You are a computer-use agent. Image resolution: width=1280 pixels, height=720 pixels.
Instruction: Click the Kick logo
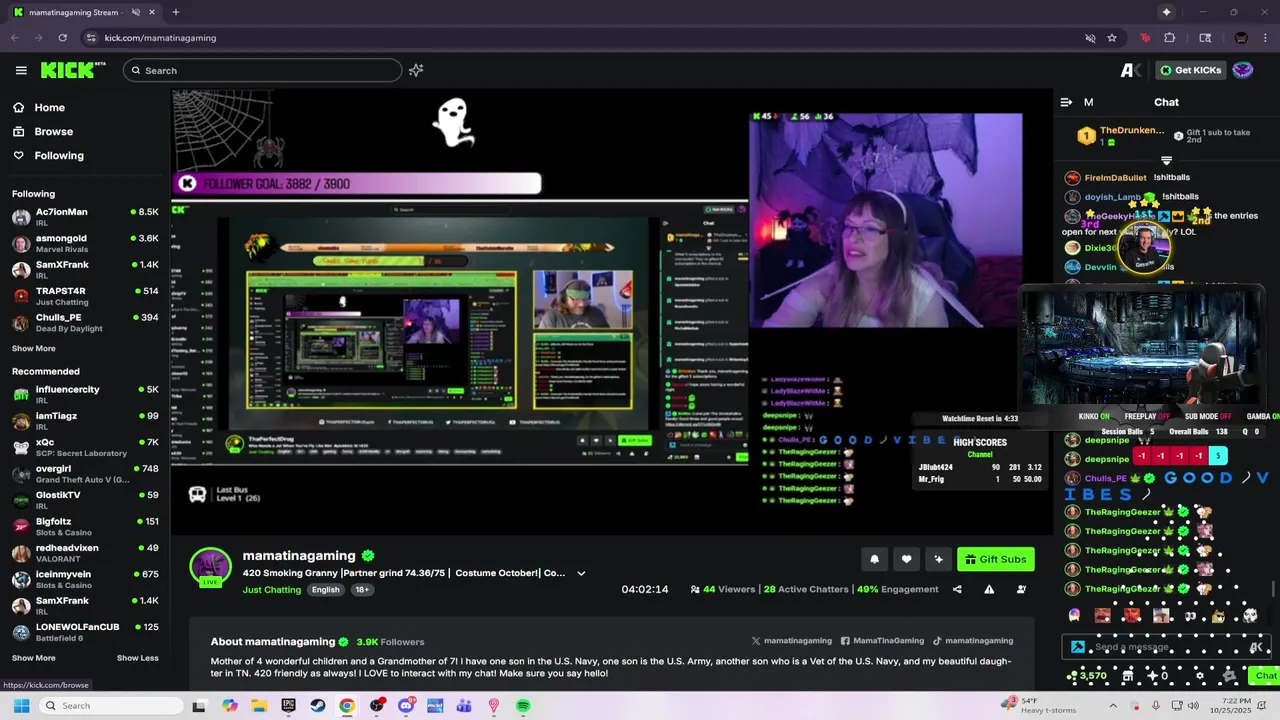(73, 70)
